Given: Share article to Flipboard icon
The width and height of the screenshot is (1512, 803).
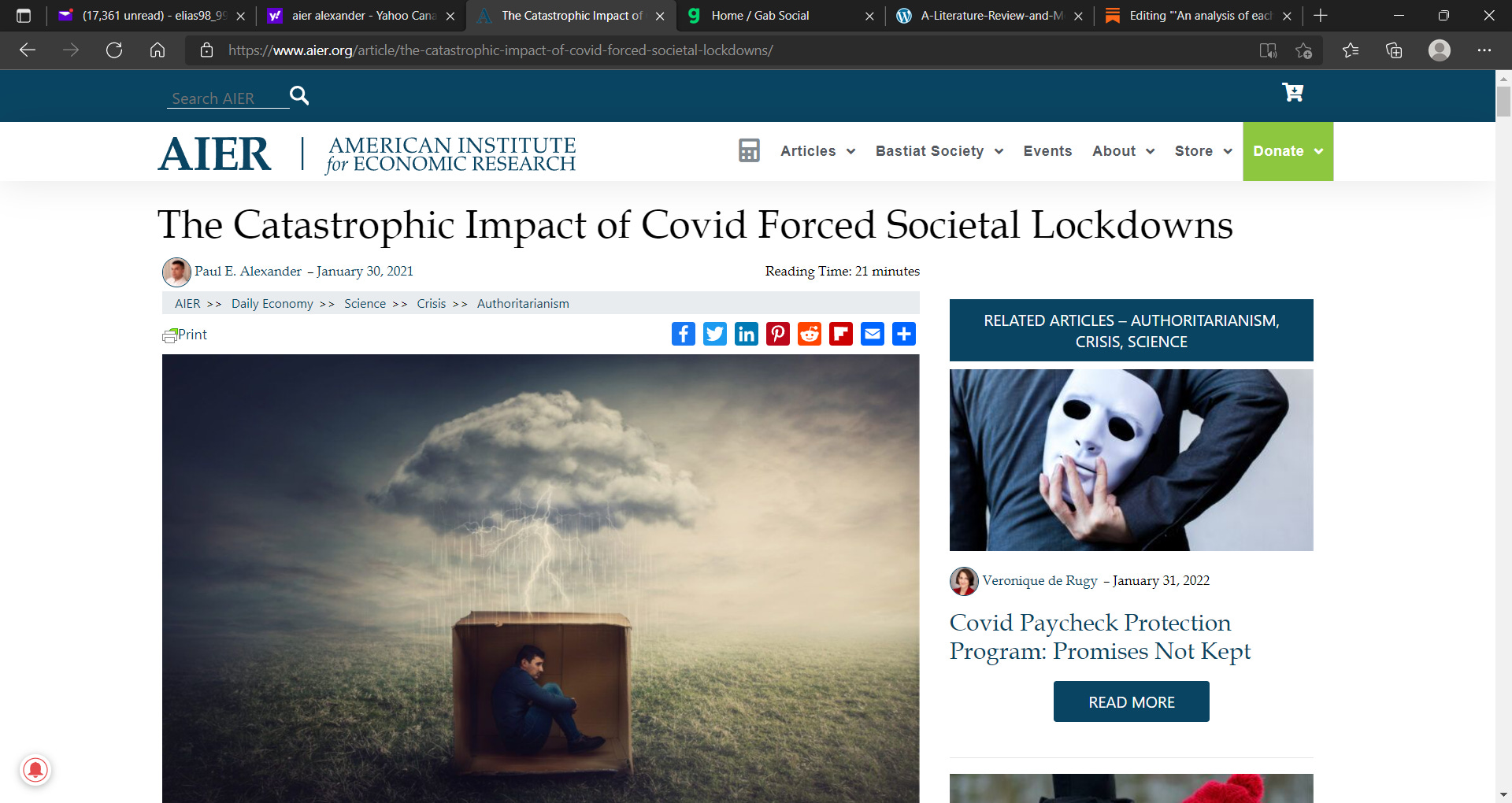Looking at the screenshot, I should 840,334.
